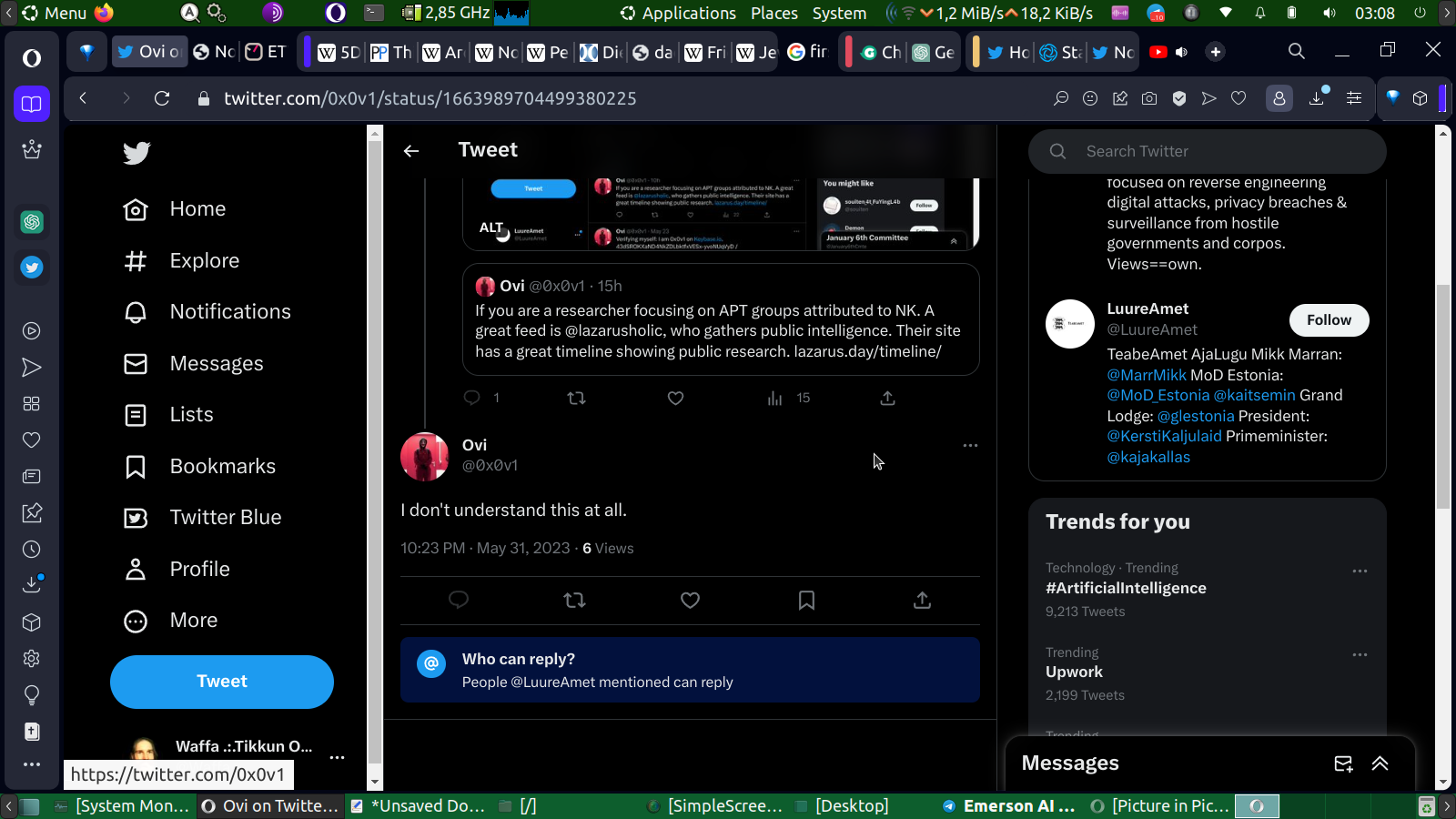Mute the YouTube tab audio
Image resolution: width=1456 pixels, height=819 pixels.
[1181, 52]
